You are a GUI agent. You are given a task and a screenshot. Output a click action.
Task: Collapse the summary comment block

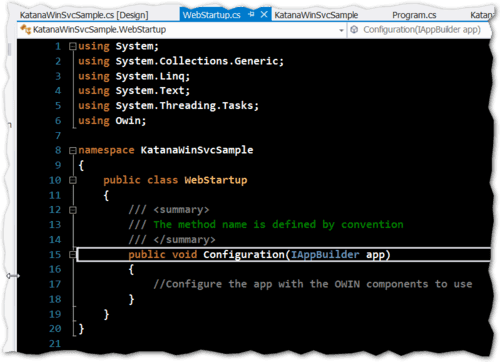coord(73,210)
